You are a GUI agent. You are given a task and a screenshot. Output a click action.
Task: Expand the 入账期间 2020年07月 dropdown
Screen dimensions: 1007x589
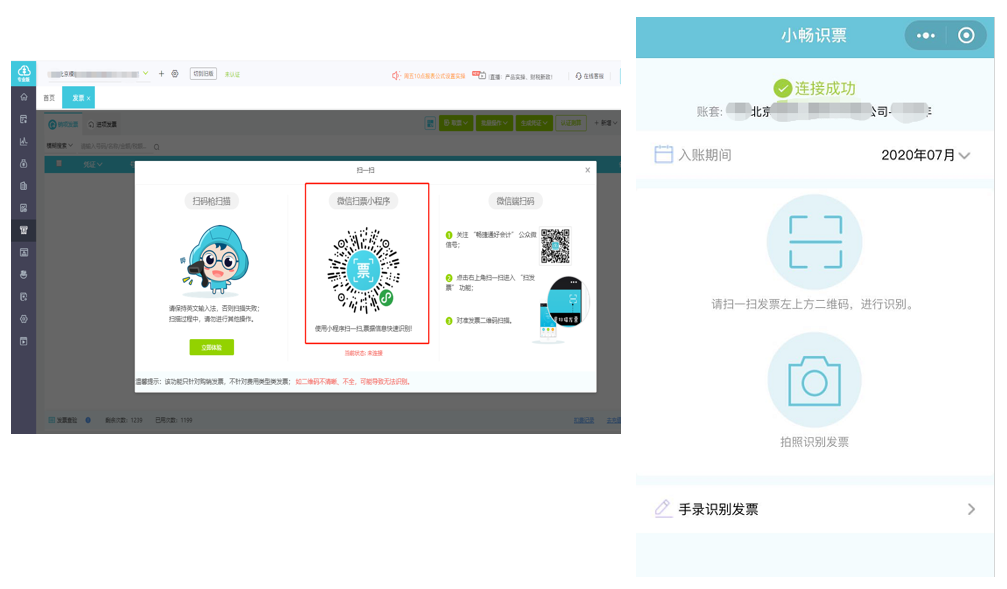(x=925, y=155)
